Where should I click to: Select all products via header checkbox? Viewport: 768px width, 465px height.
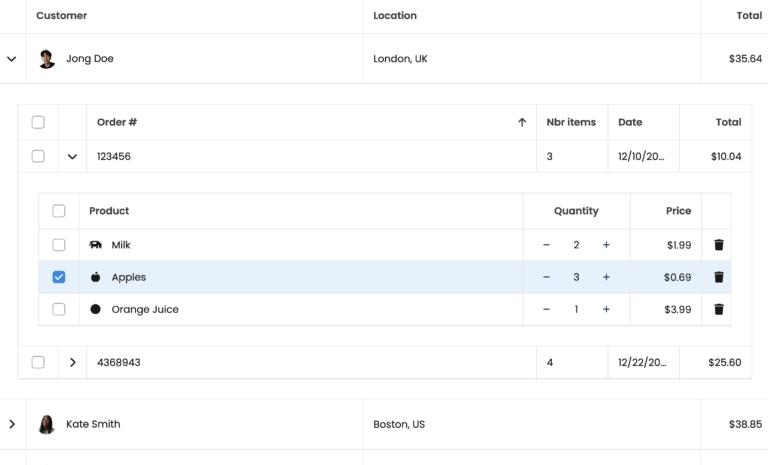59,211
